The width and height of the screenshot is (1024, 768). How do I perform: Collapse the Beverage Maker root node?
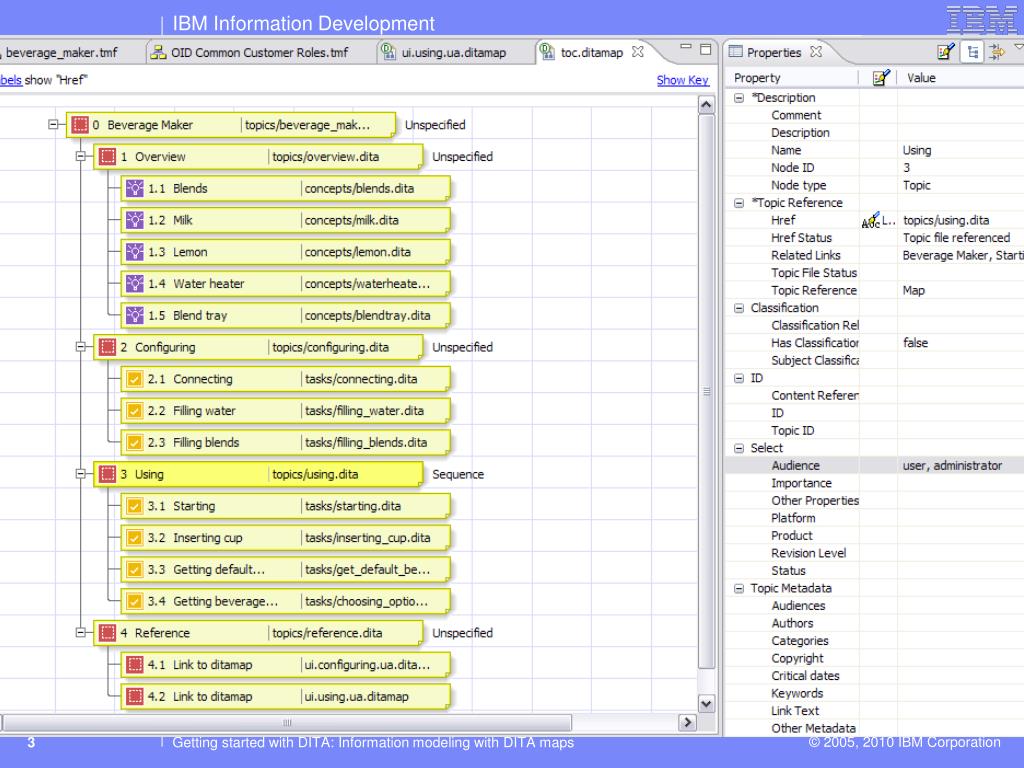53,124
